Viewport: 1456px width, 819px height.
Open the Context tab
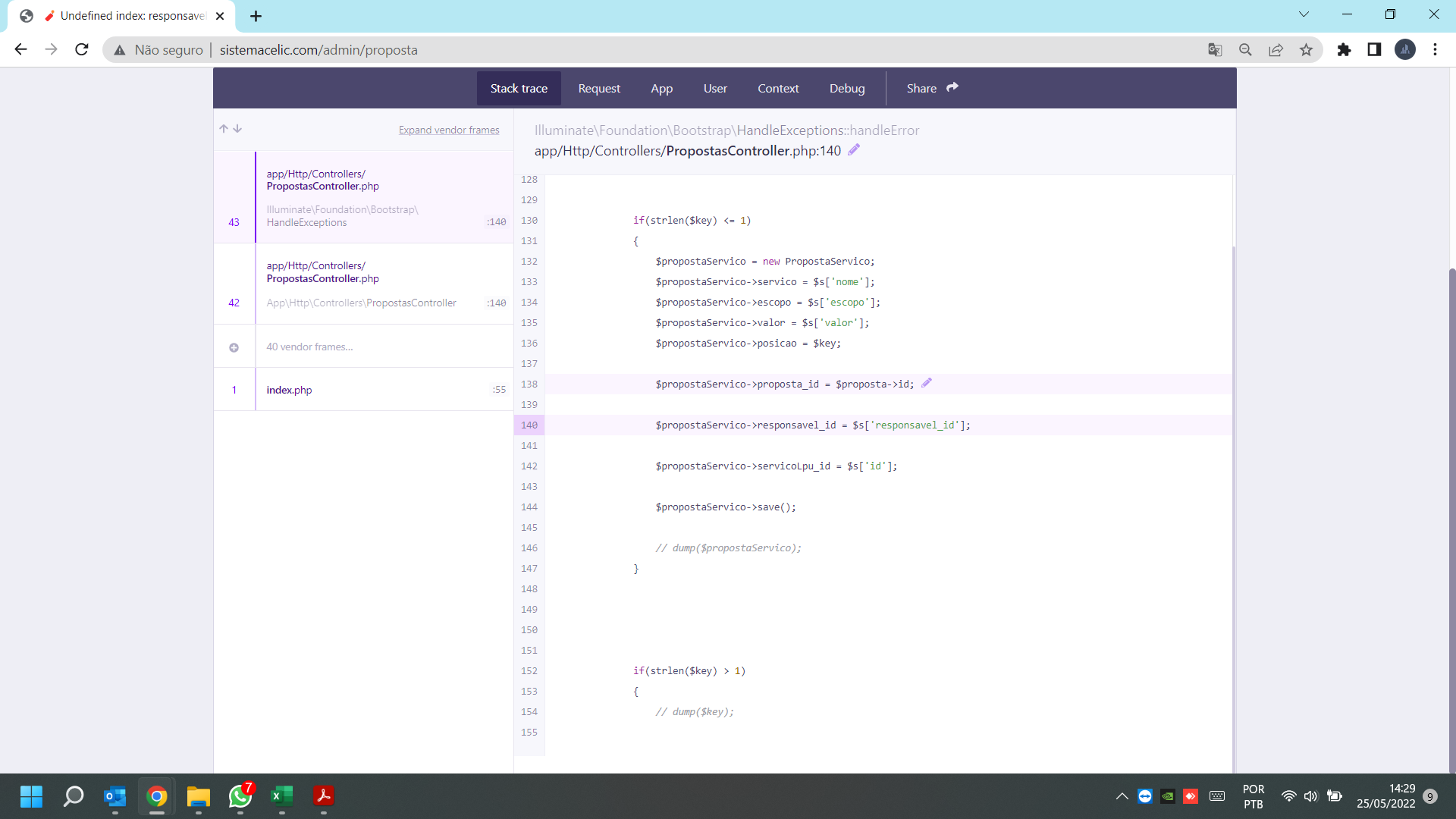click(778, 88)
